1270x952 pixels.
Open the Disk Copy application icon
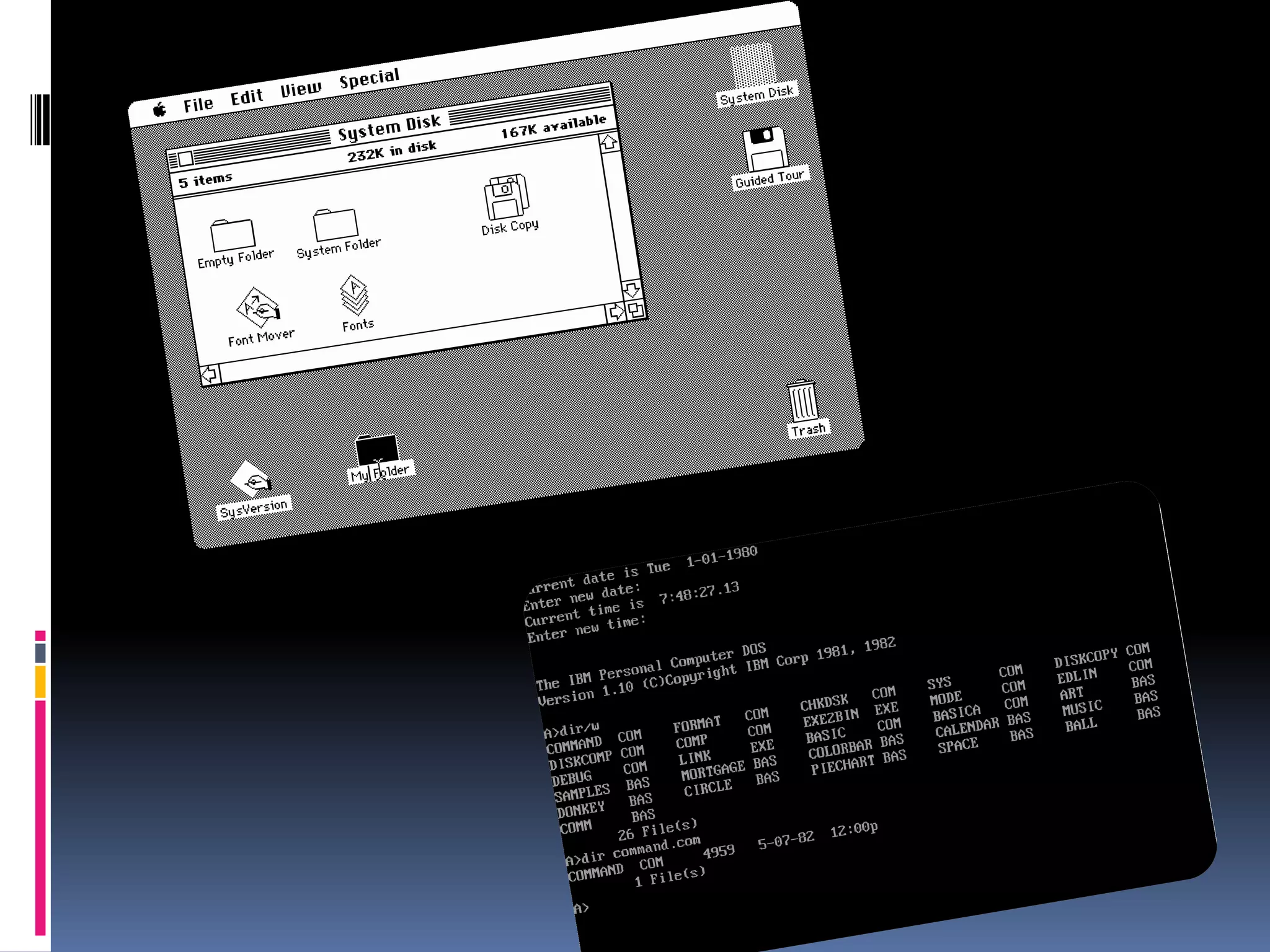pos(506,196)
